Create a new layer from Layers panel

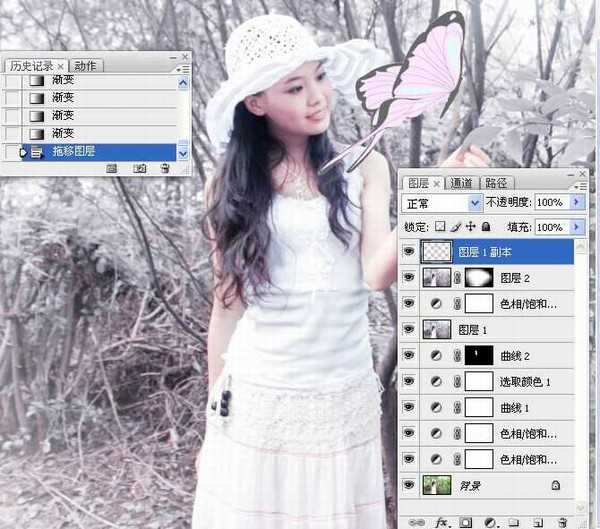pos(537,522)
